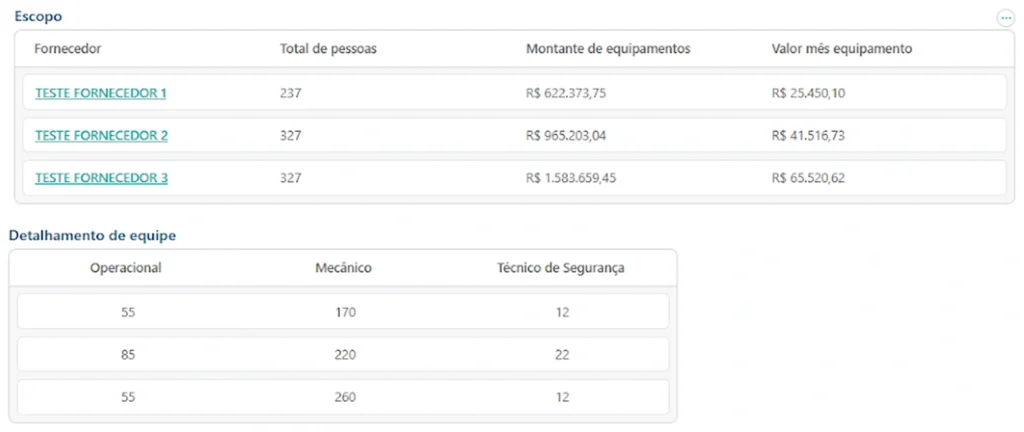The height and width of the screenshot is (432, 1024).
Task: Select the R$ 622.373,75 equipment amount cell
Action: 566,93
